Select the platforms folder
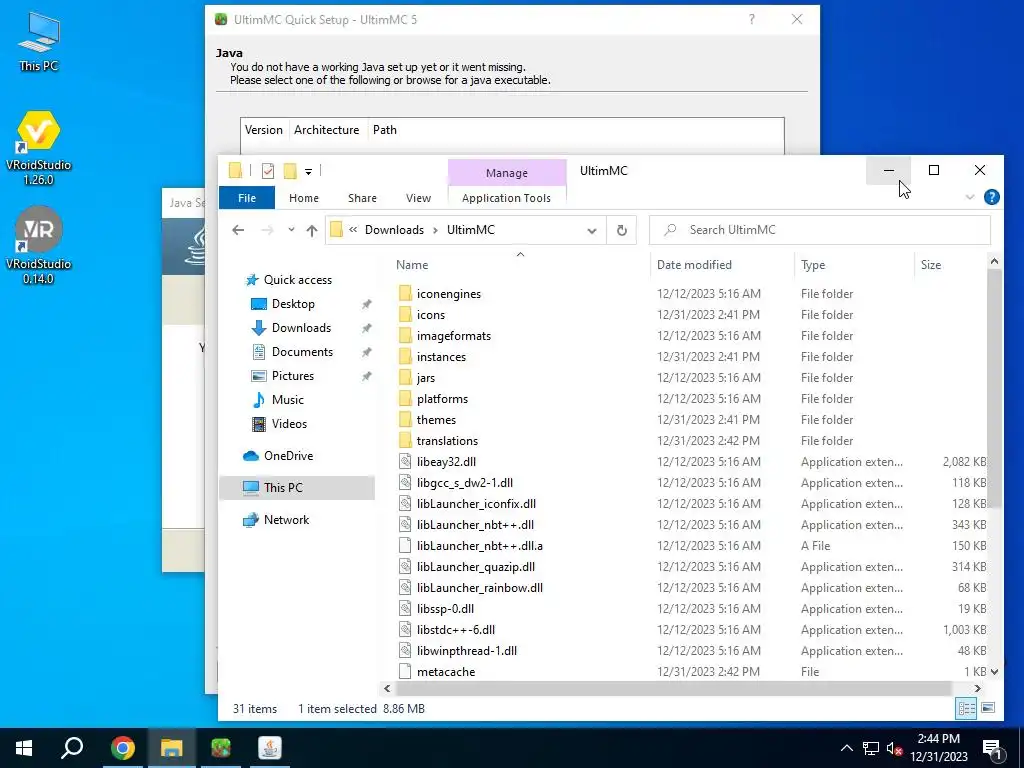This screenshot has height=768, width=1024. coord(442,398)
